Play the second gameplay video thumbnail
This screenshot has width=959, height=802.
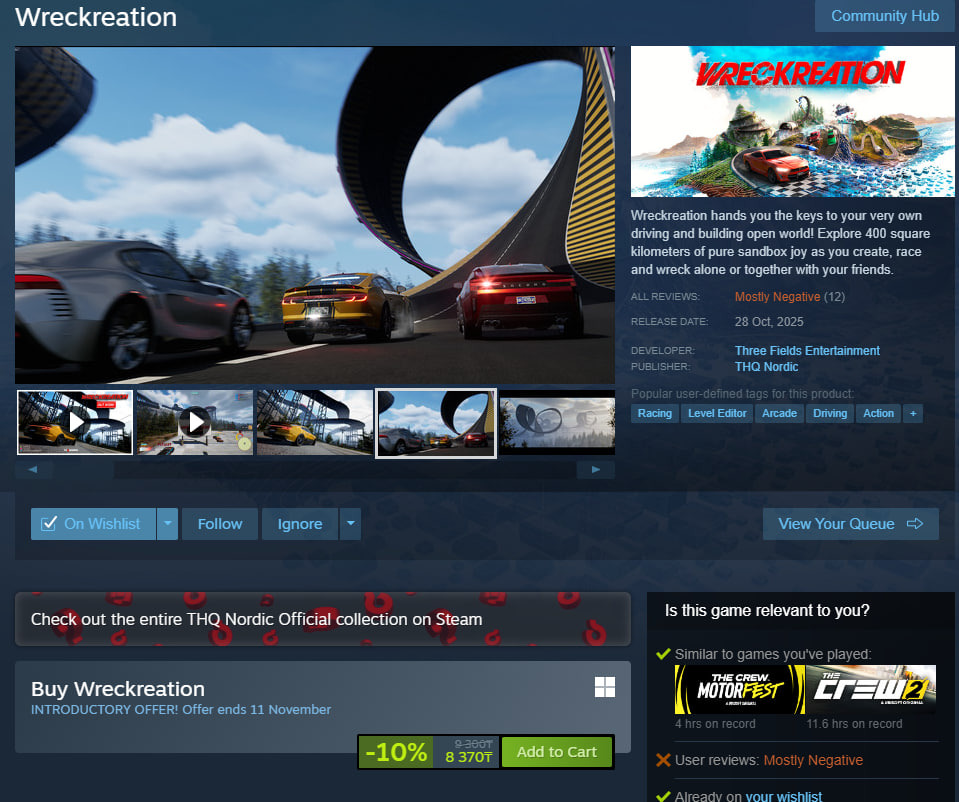point(195,422)
